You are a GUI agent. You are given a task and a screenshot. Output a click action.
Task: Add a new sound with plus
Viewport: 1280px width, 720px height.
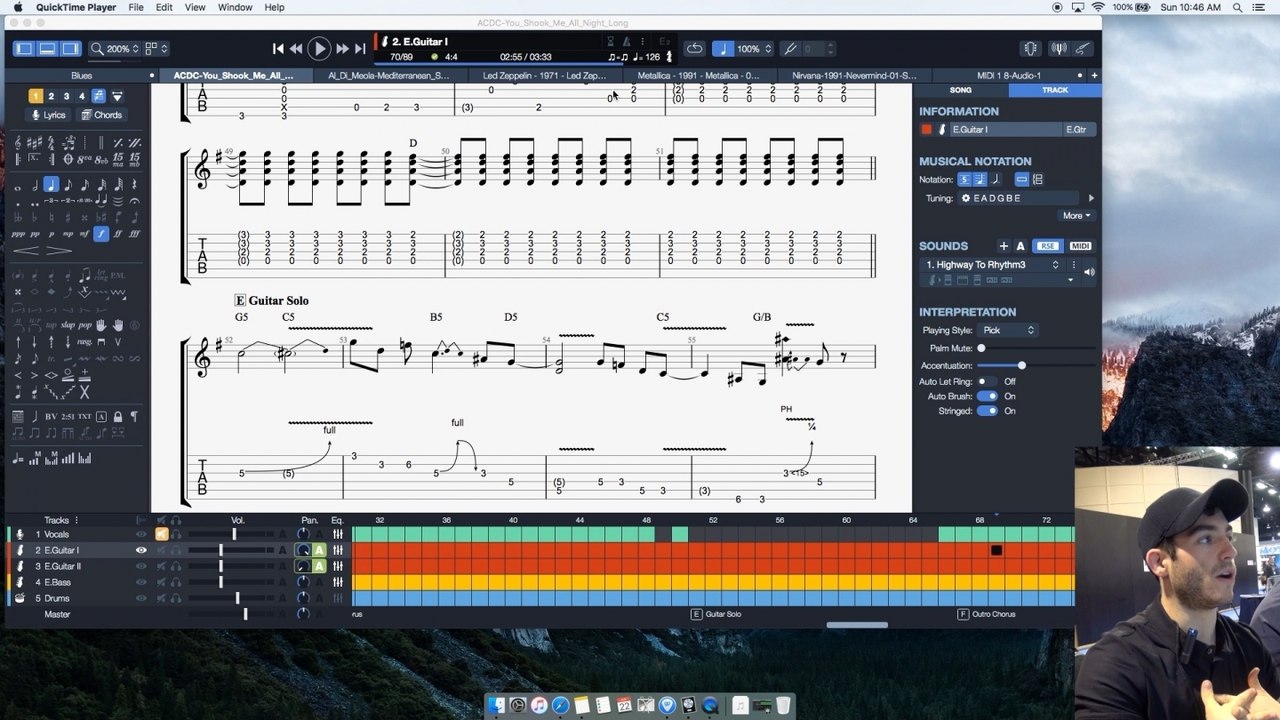coord(1003,246)
